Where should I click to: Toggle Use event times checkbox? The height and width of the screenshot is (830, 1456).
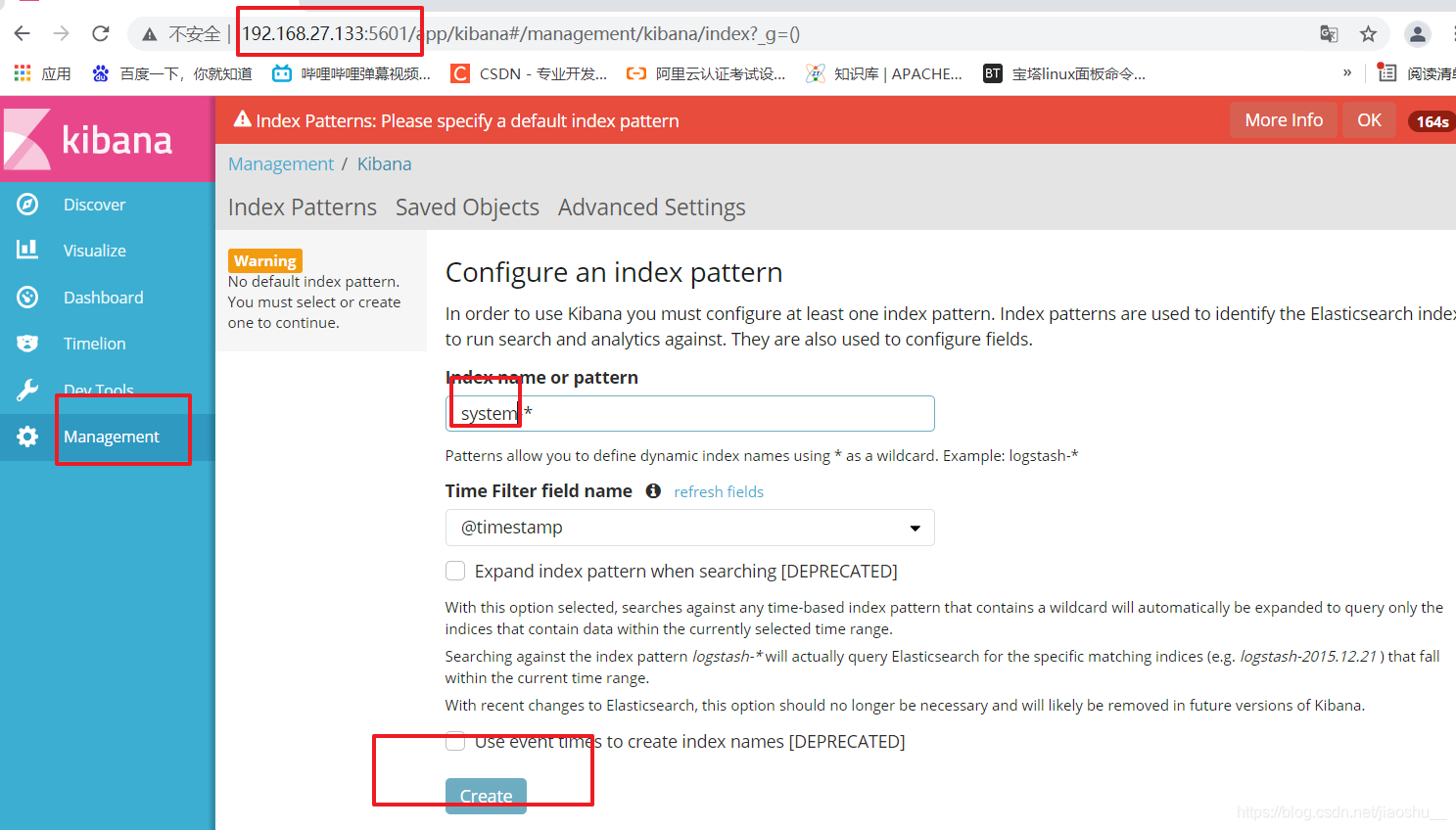click(455, 741)
